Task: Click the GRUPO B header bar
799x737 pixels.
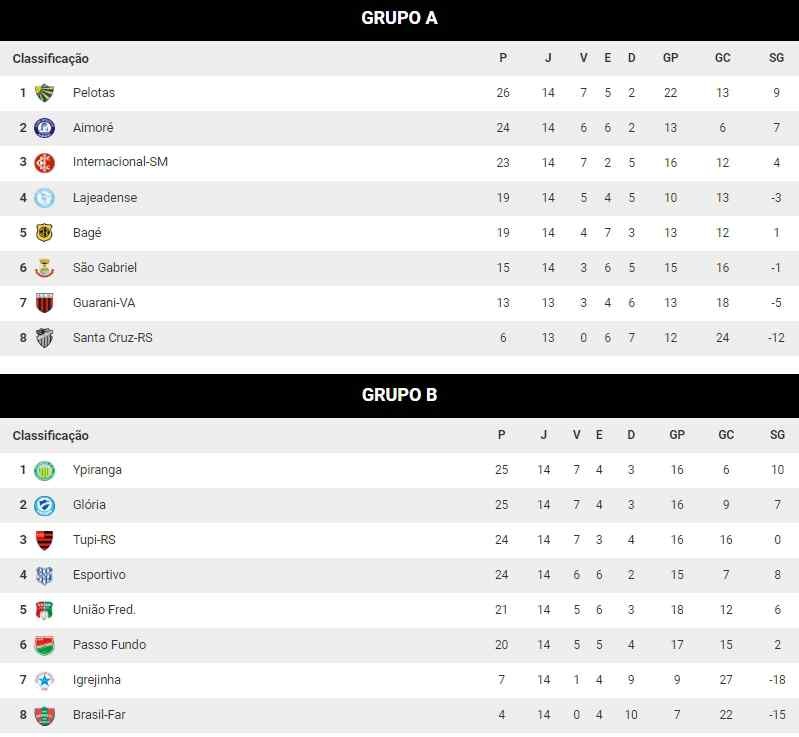Action: (400, 396)
